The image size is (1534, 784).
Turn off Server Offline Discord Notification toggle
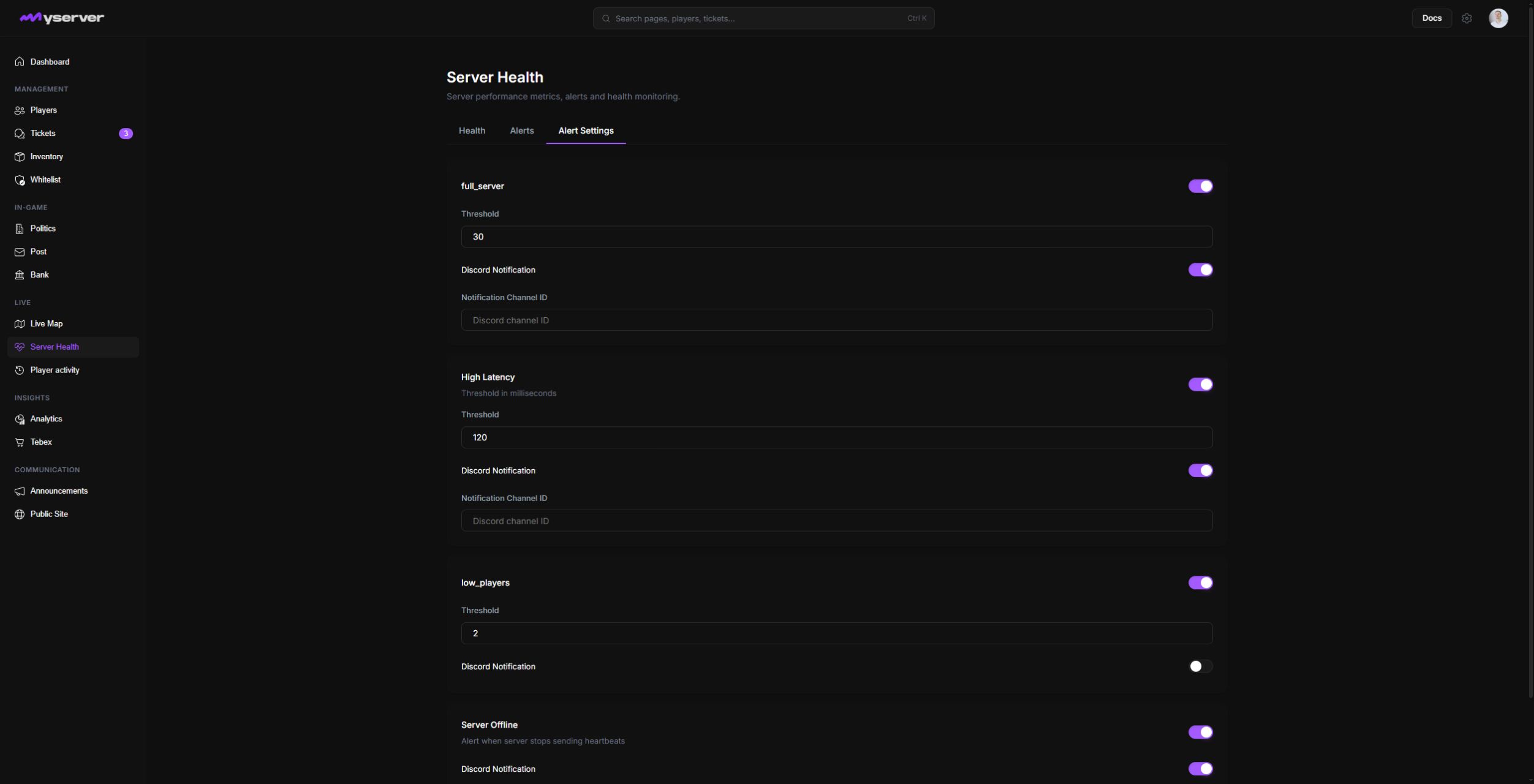[x=1200, y=769]
